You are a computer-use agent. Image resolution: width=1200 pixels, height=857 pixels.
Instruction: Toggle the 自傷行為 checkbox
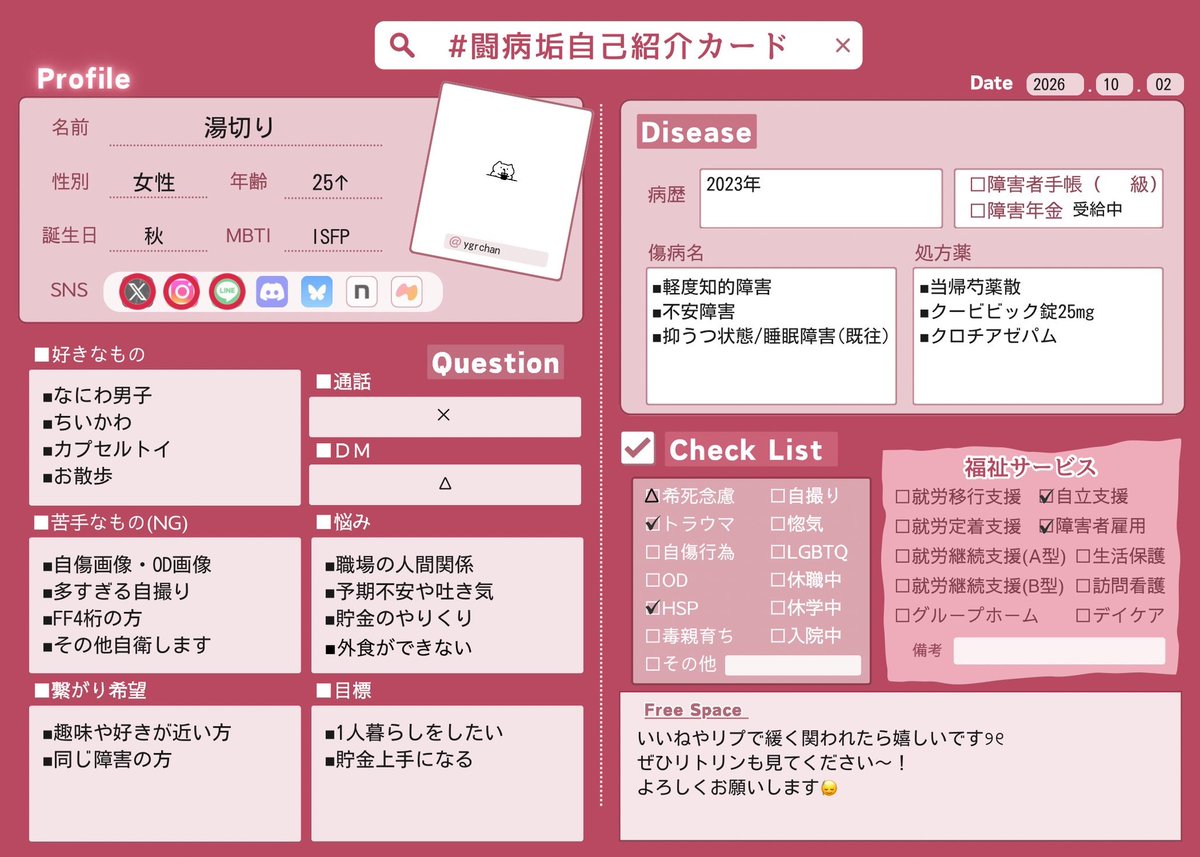(x=652, y=551)
